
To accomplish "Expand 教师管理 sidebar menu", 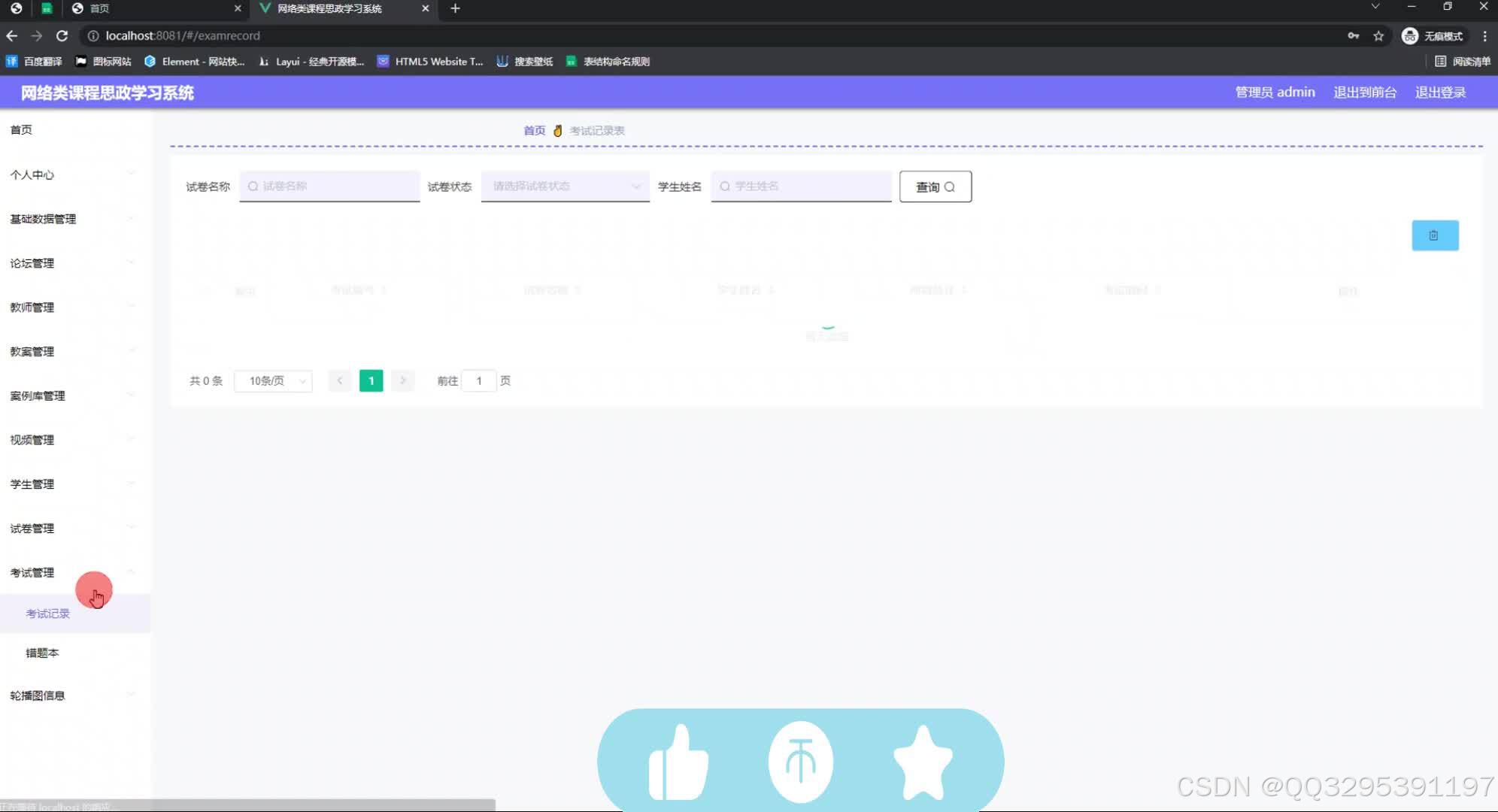I will pos(75,308).
